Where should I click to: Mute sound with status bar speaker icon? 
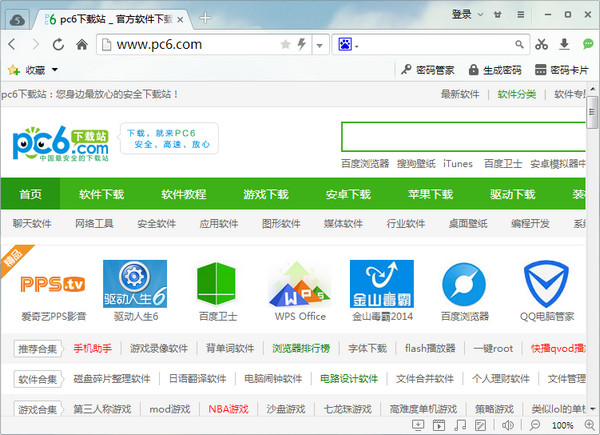click(508, 425)
